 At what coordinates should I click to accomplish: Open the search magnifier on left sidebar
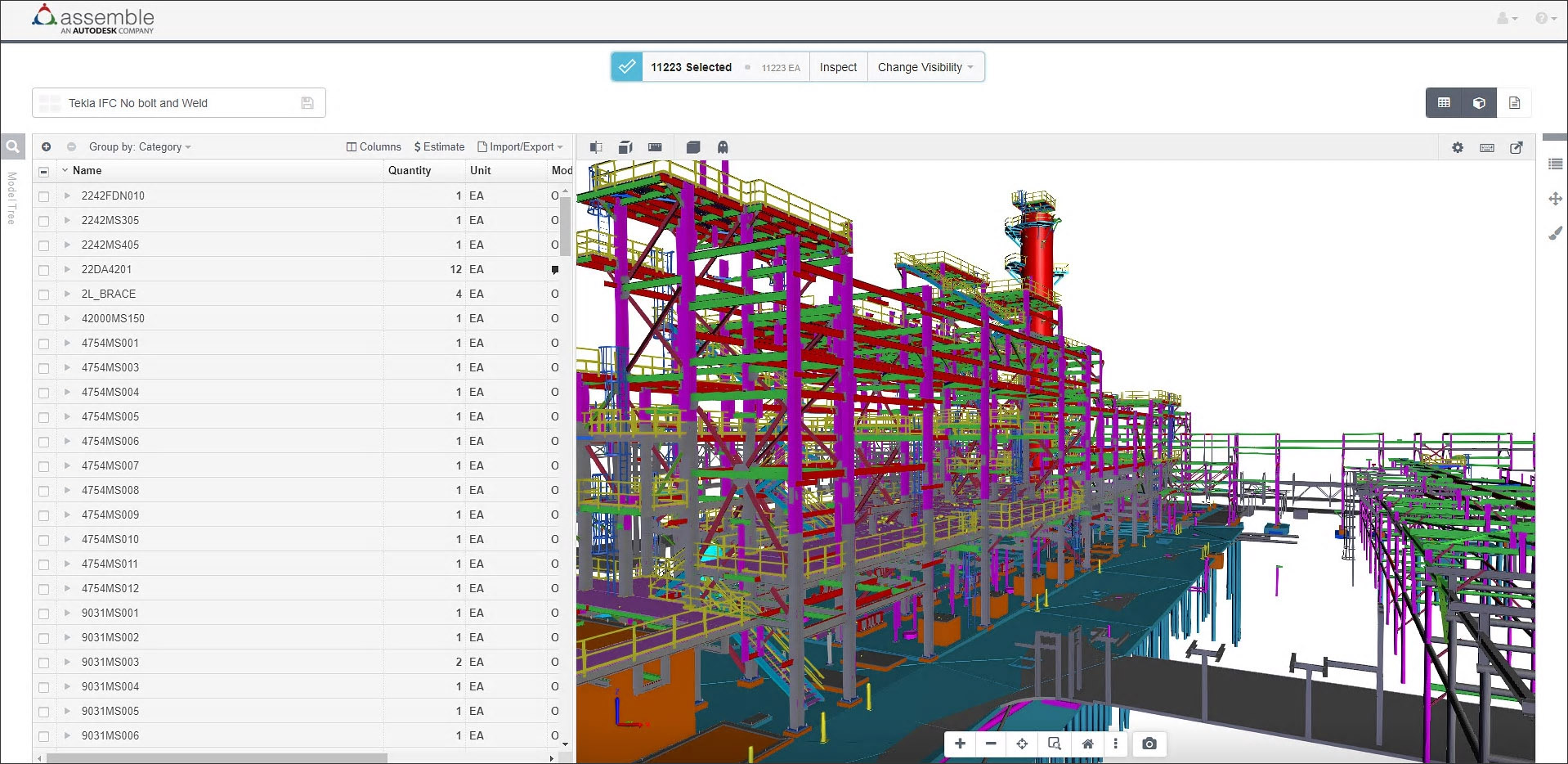tap(13, 147)
